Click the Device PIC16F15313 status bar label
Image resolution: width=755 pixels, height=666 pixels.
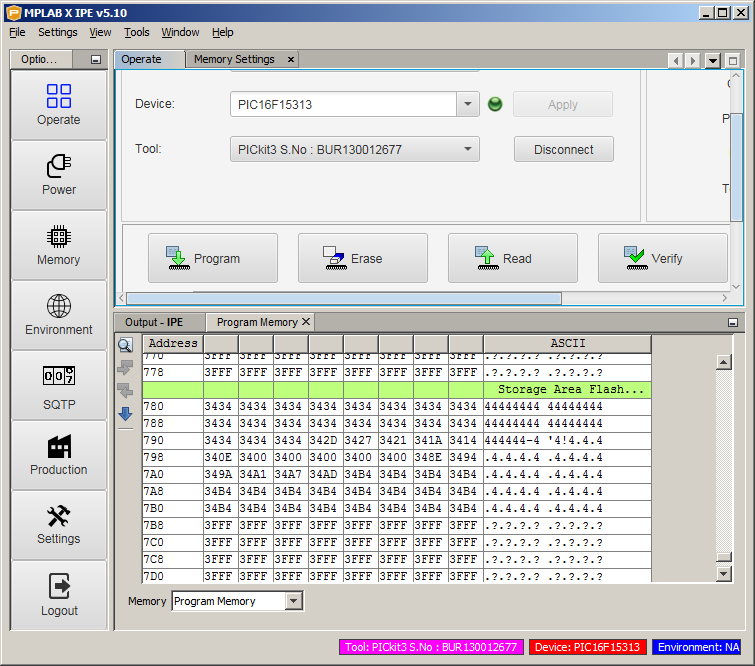(587, 647)
